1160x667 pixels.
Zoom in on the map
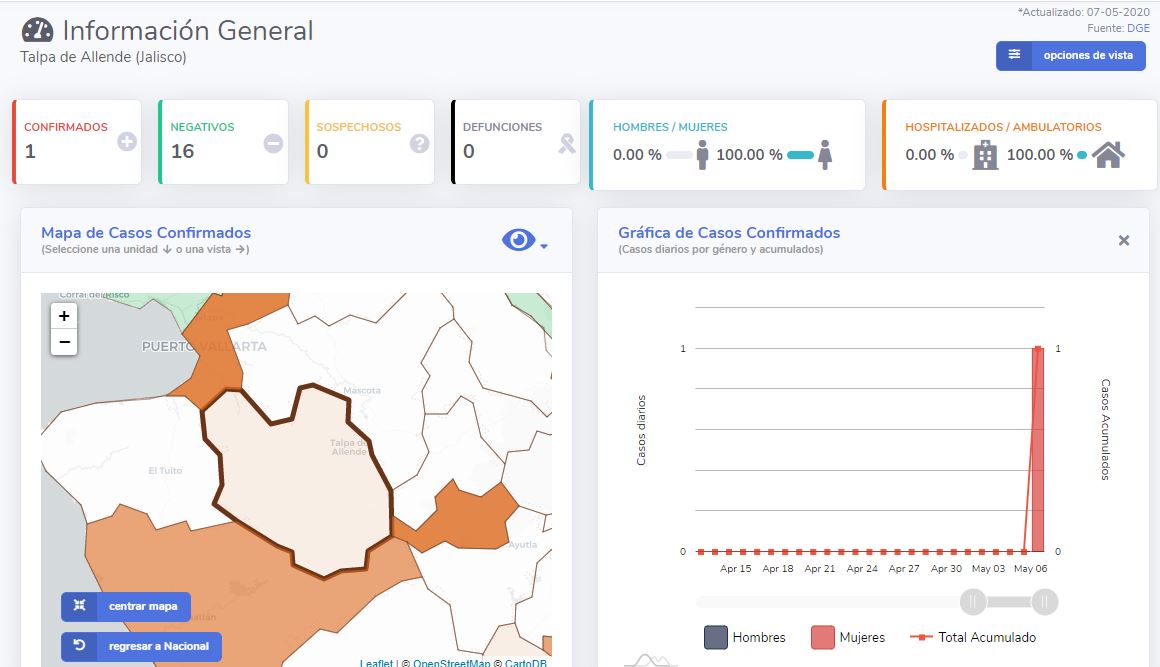pos(64,316)
